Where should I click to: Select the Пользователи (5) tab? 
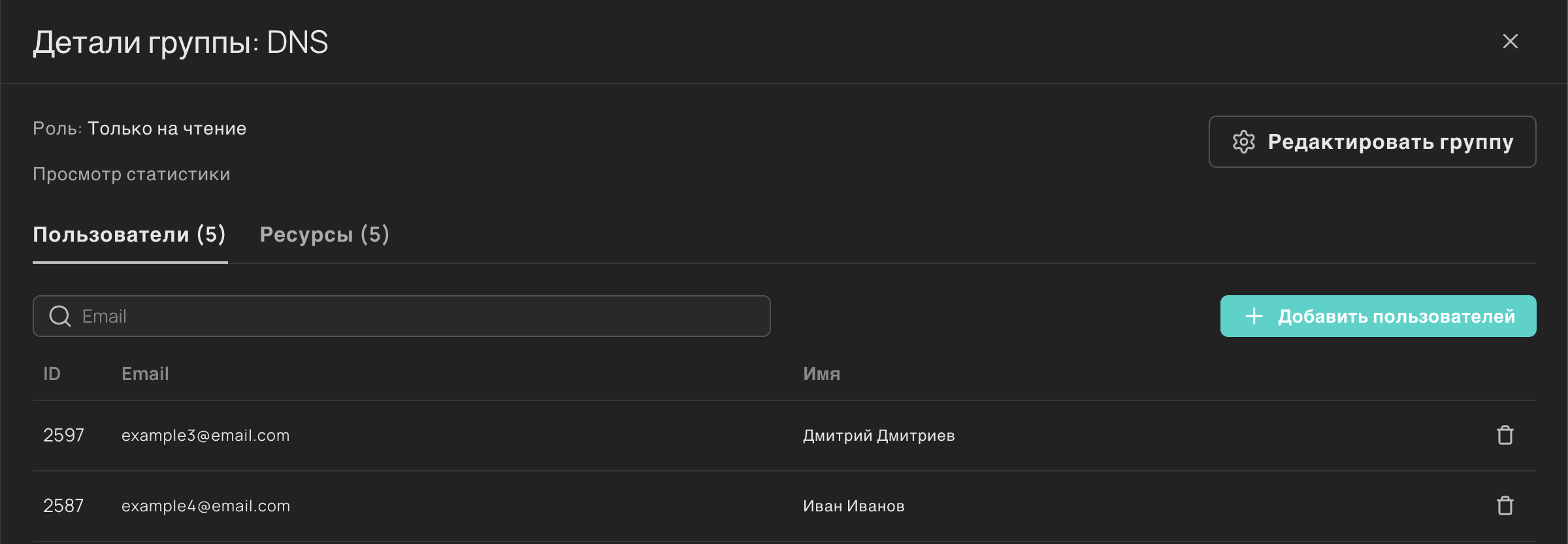pos(129,234)
